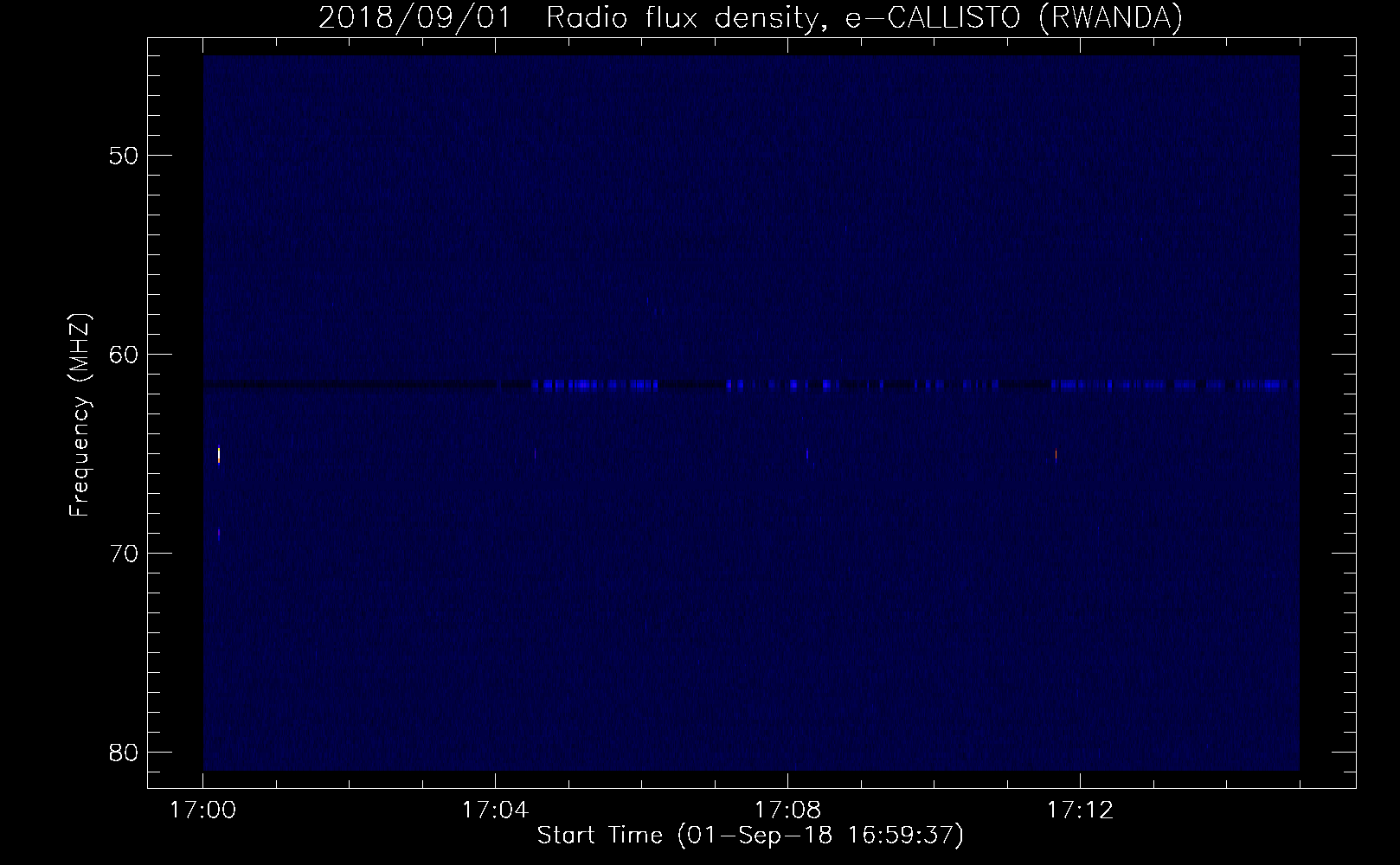Viewport: 1400px width, 865px height.
Task: Click the faint blue burst near 17:00 at 69 MHz
Action: tap(219, 535)
